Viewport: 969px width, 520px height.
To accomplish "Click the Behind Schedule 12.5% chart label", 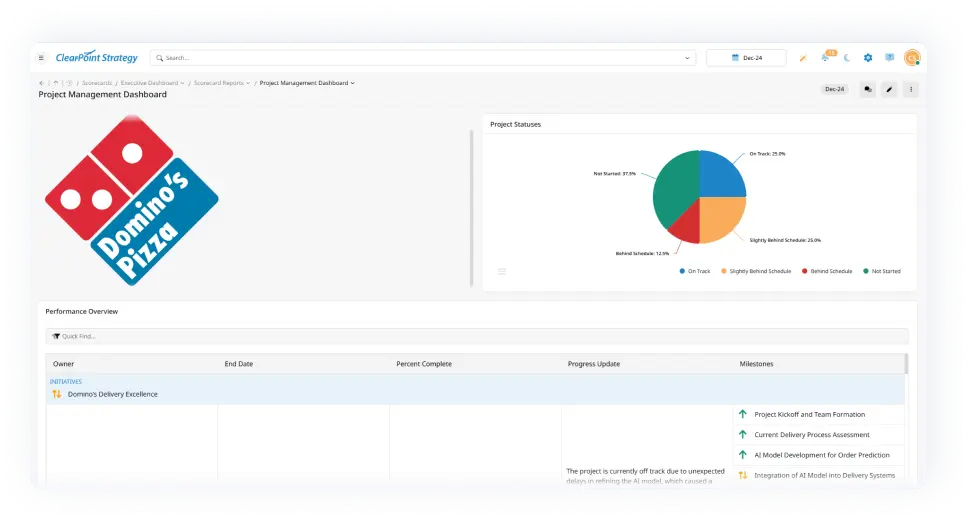I will tap(642, 254).
